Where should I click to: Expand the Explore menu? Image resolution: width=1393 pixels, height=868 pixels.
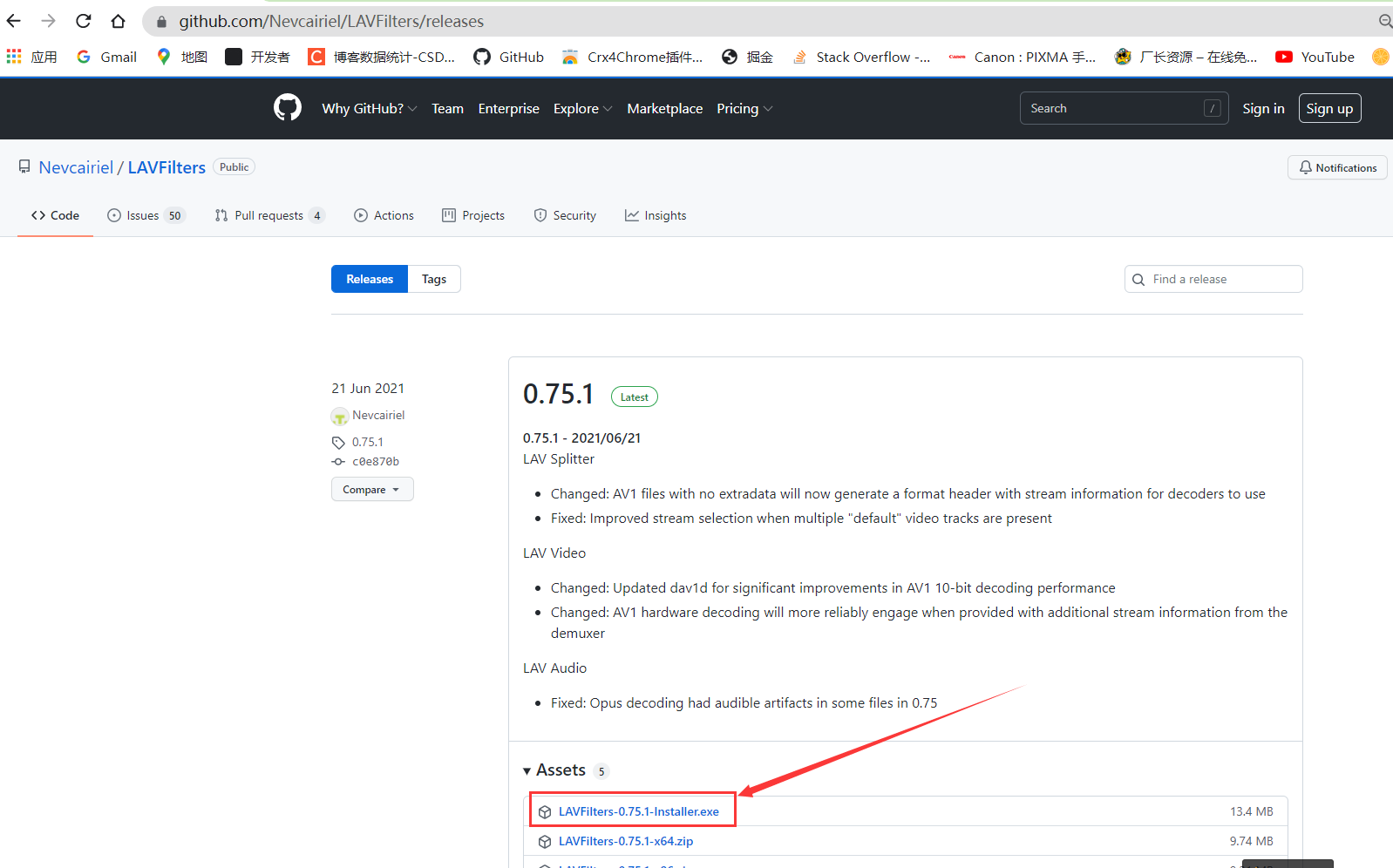tap(582, 108)
